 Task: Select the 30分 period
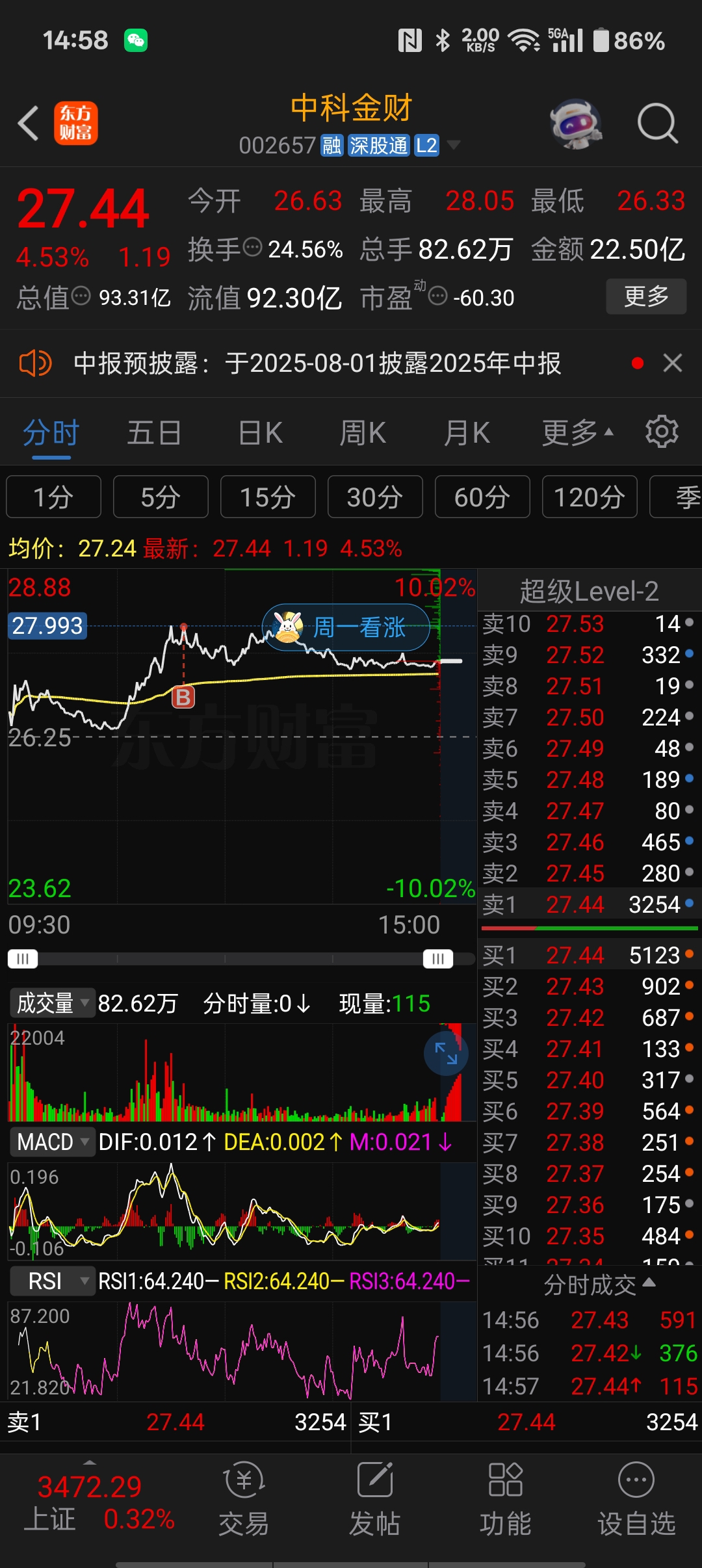[375, 497]
